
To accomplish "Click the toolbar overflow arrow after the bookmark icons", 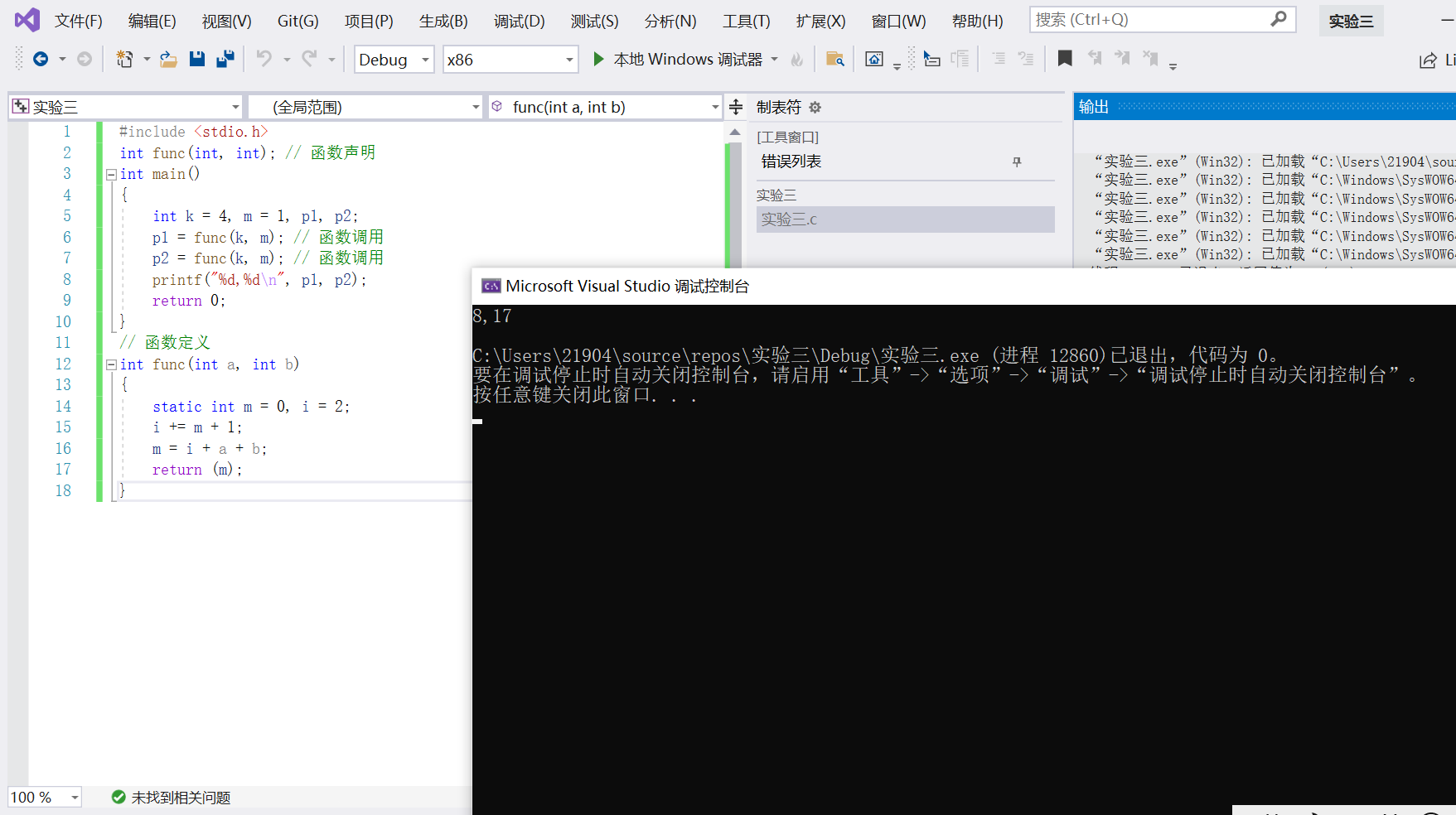I will click(1173, 66).
